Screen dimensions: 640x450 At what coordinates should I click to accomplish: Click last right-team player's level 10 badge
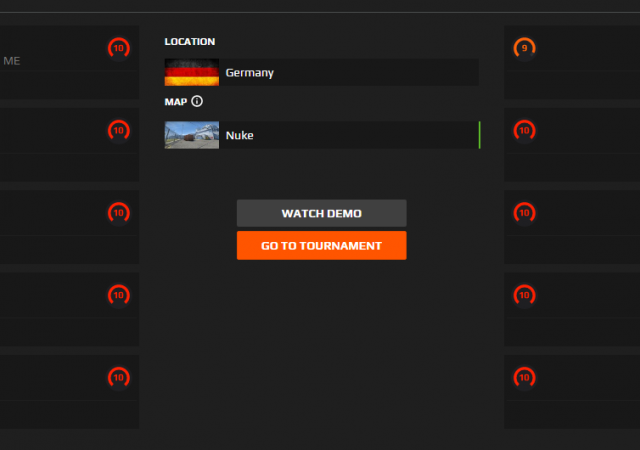click(524, 378)
